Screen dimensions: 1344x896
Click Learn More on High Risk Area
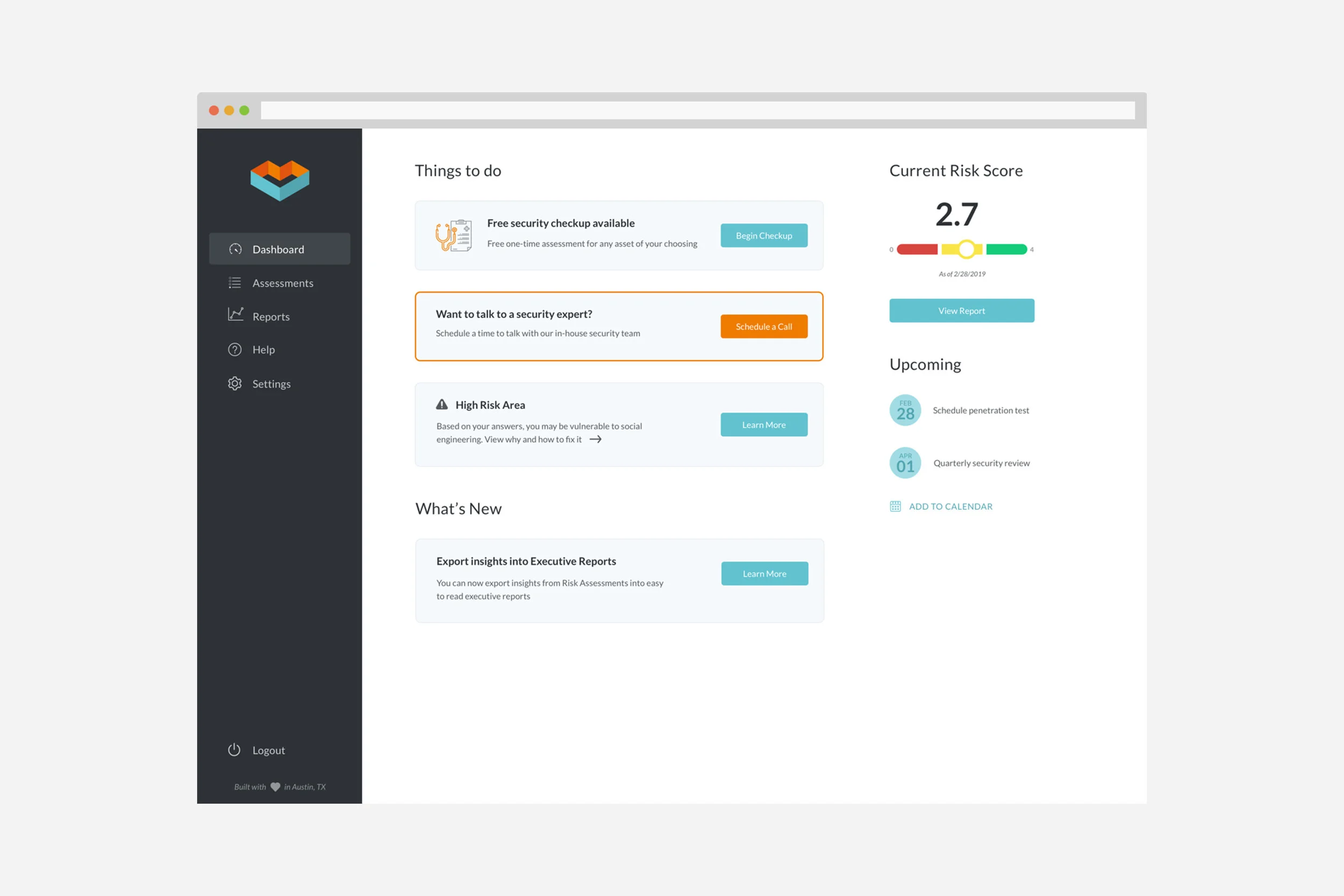point(764,425)
